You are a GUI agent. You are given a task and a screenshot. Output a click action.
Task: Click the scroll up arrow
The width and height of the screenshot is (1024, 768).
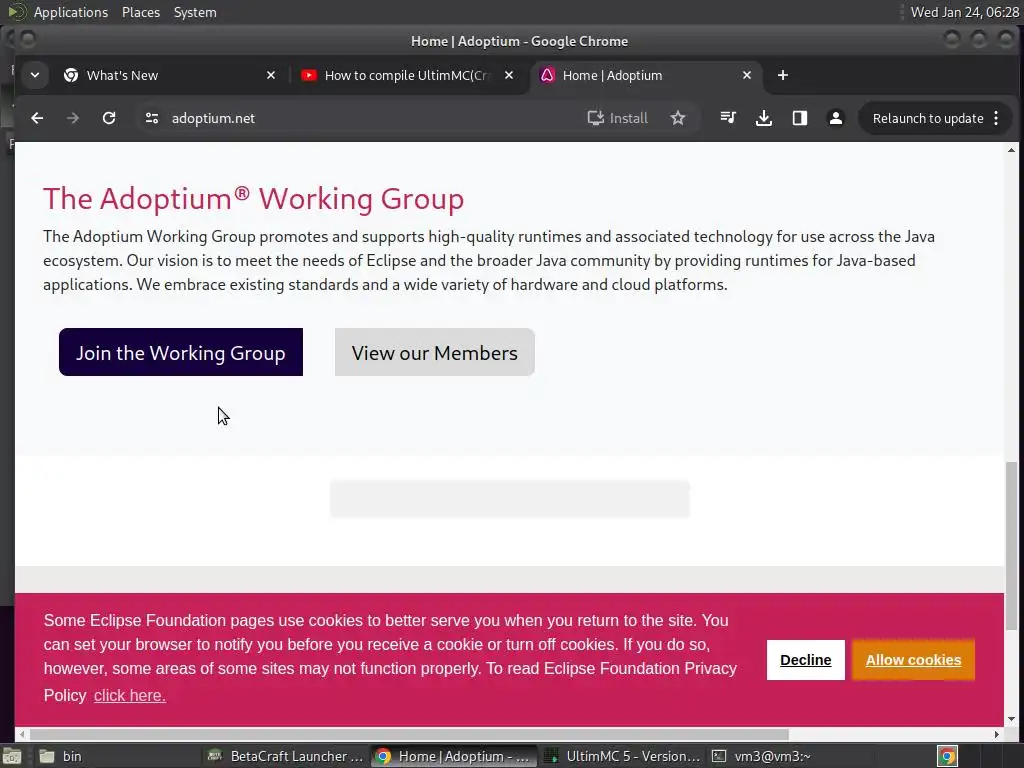1011,150
